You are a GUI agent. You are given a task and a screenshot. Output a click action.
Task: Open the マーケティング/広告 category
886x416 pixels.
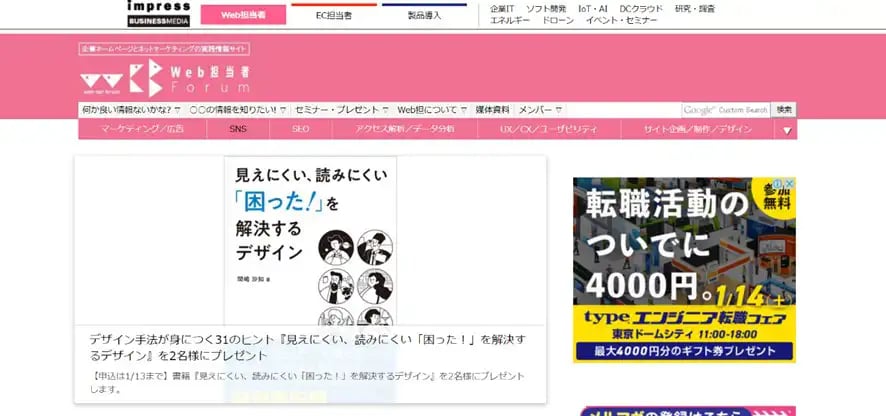[142, 129]
